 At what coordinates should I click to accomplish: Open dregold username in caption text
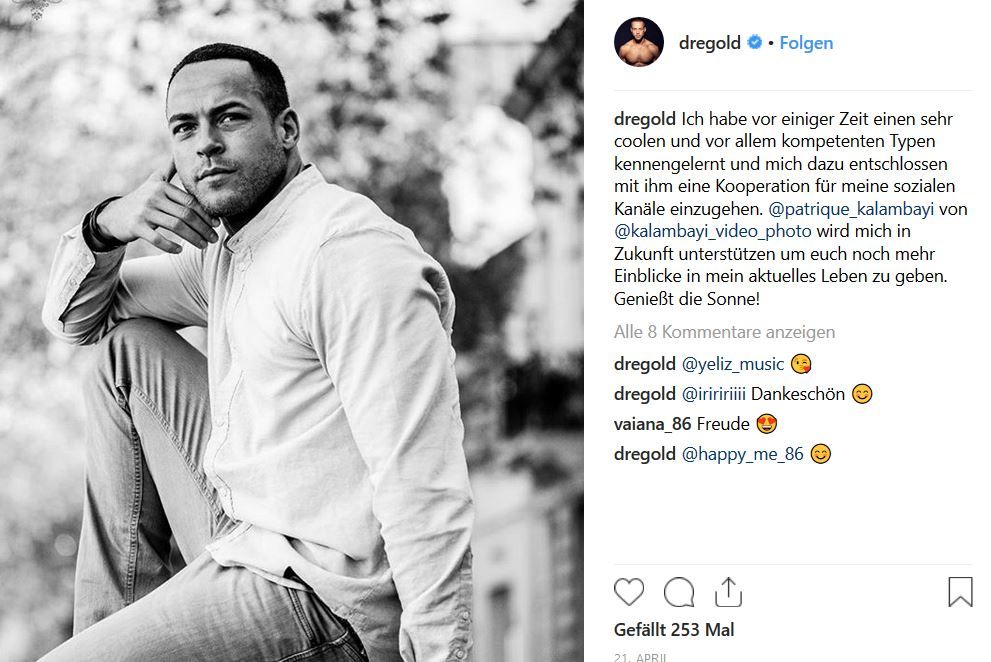pyautogui.click(x=645, y=119)
